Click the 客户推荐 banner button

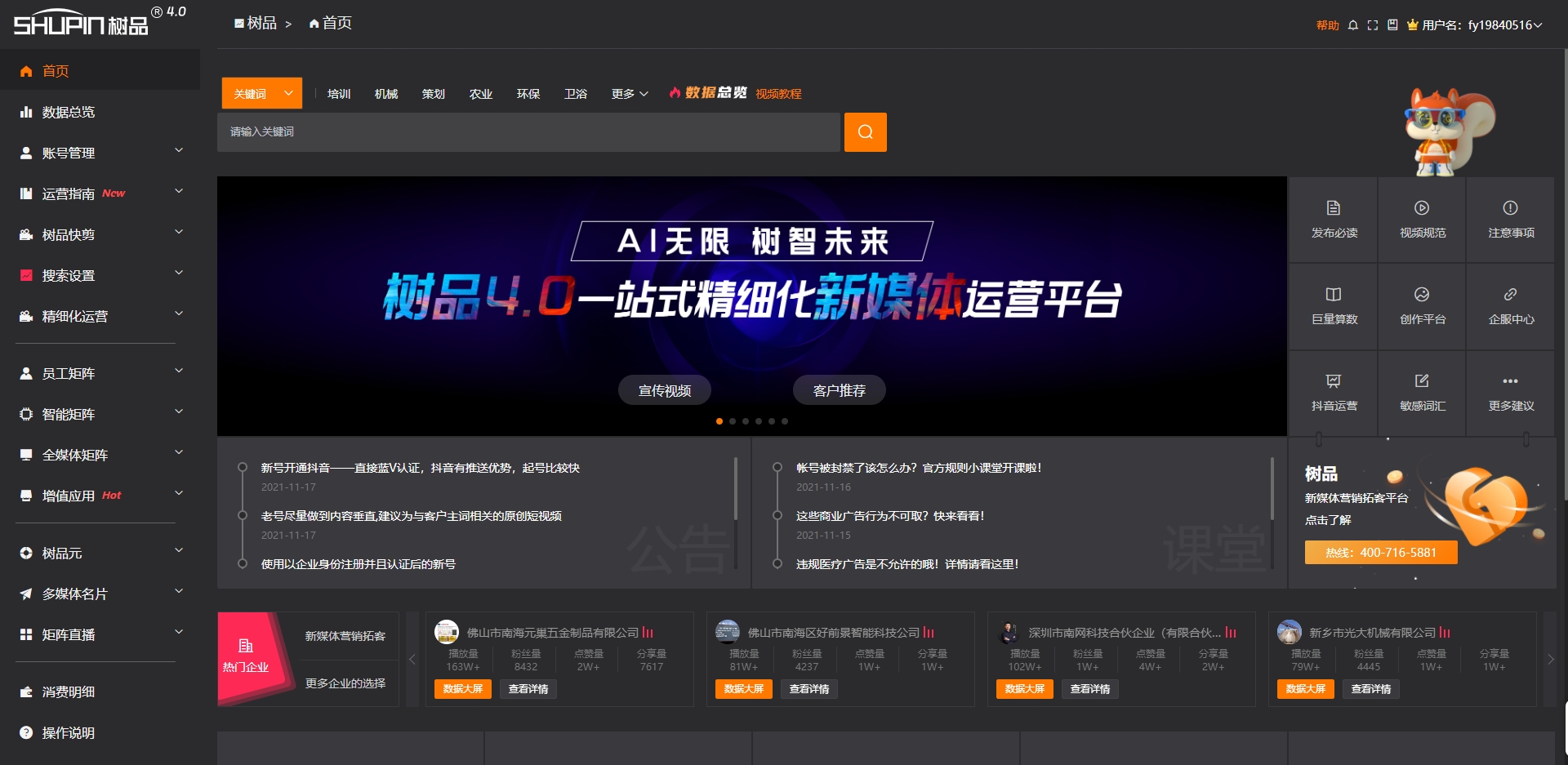click(840, 390)
